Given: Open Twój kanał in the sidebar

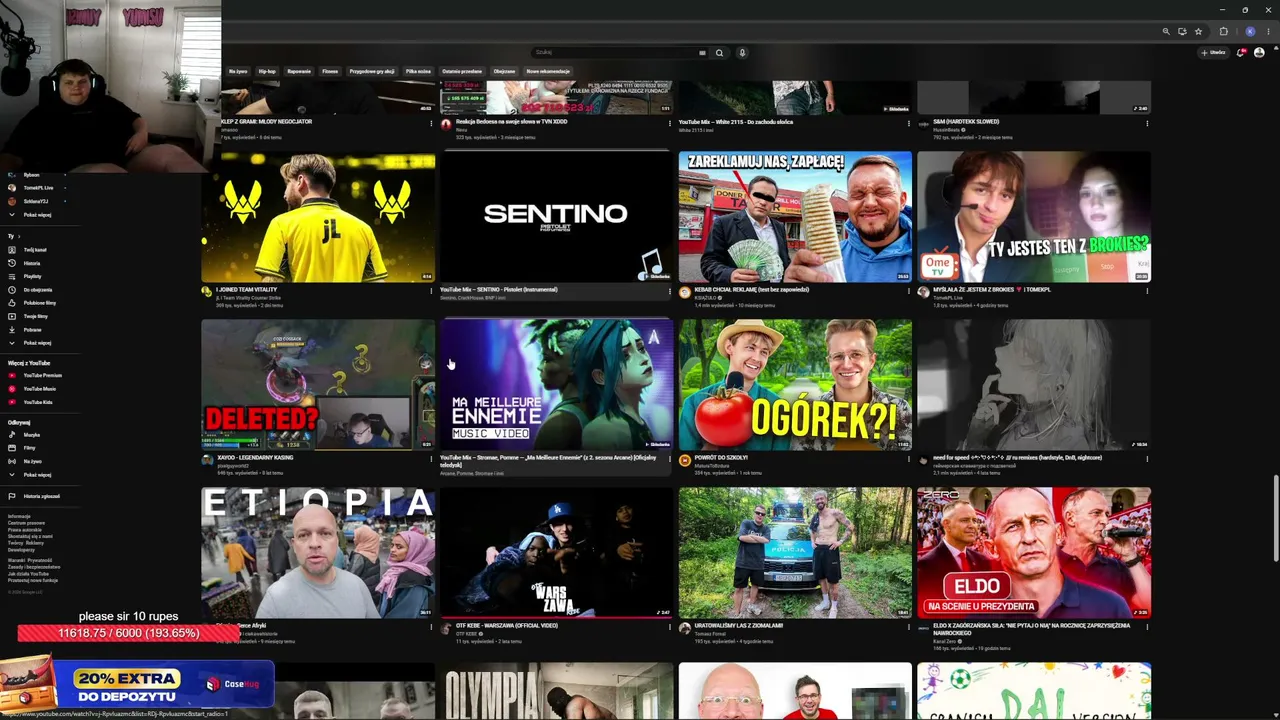Looking at the screenshot, I should [34, 250].
